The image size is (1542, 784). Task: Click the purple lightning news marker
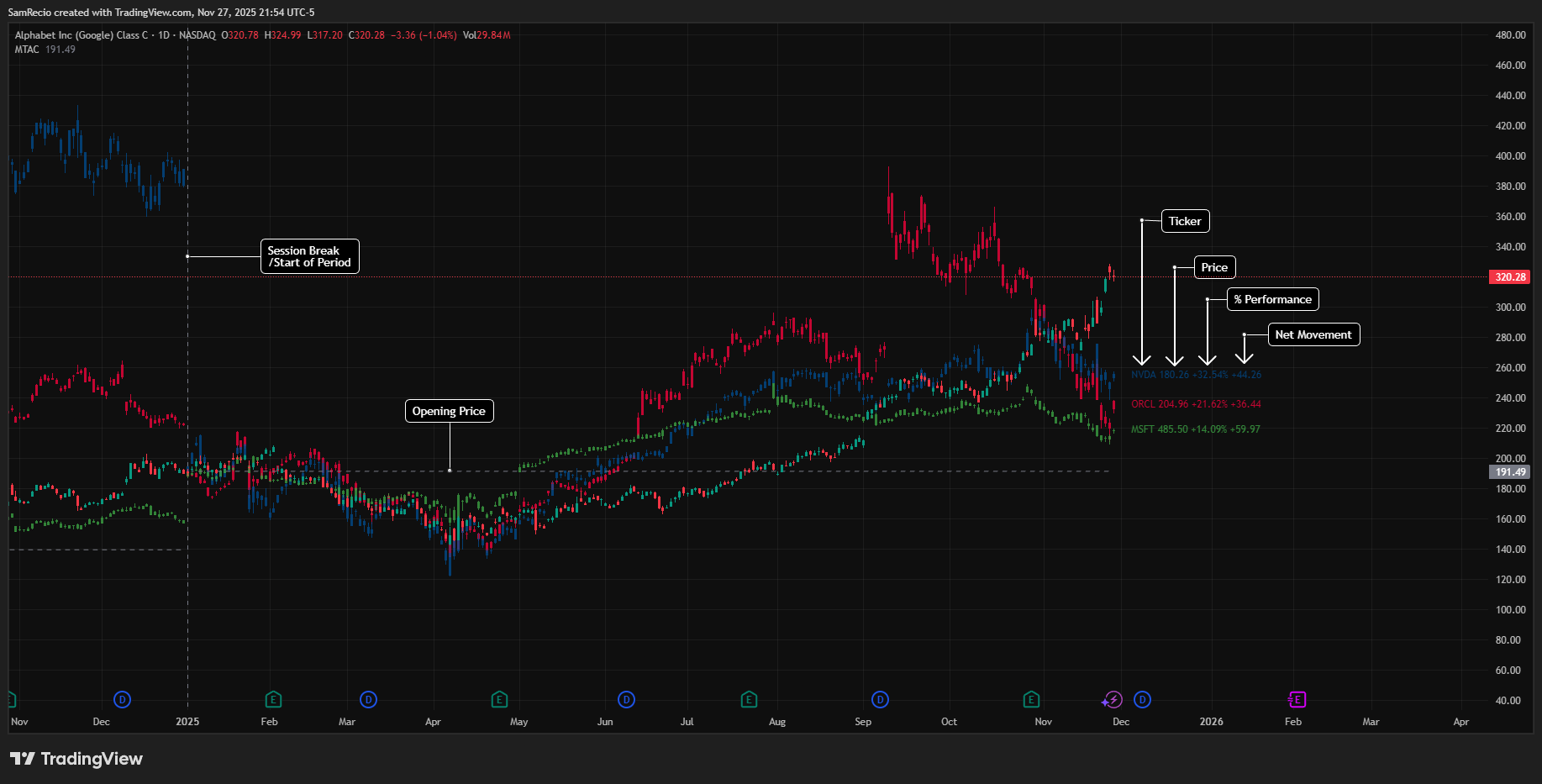tap(1113, 699)
